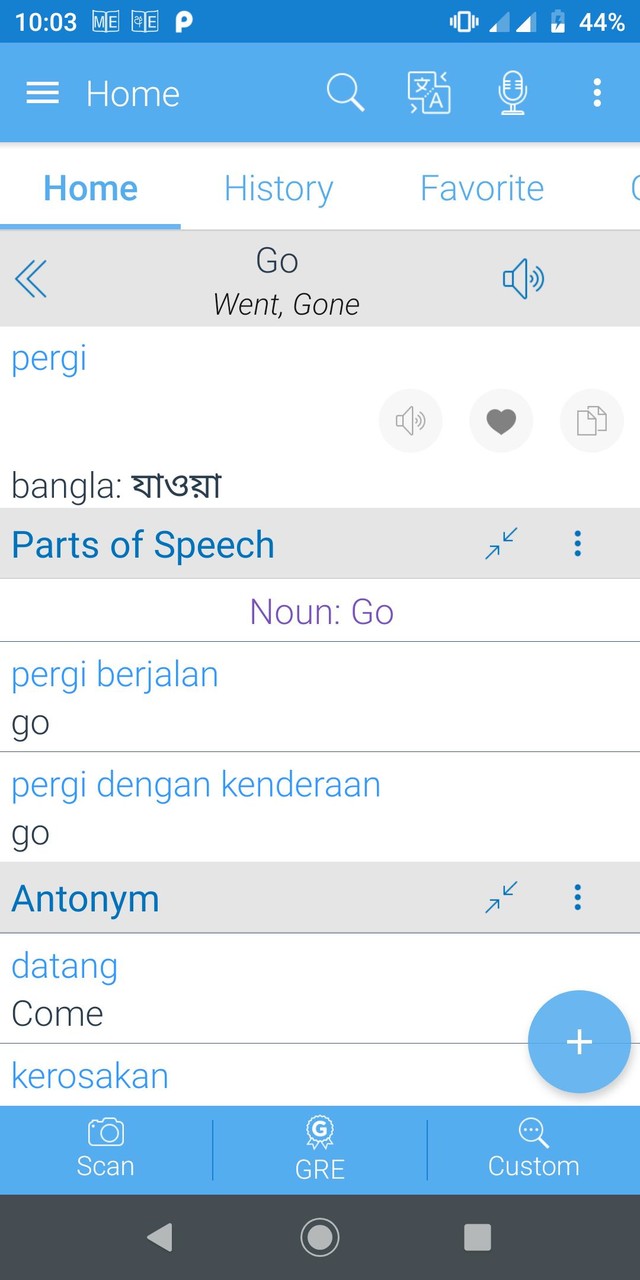
Task: Go back using the double-chevron arrow
Action: (31, 280)
